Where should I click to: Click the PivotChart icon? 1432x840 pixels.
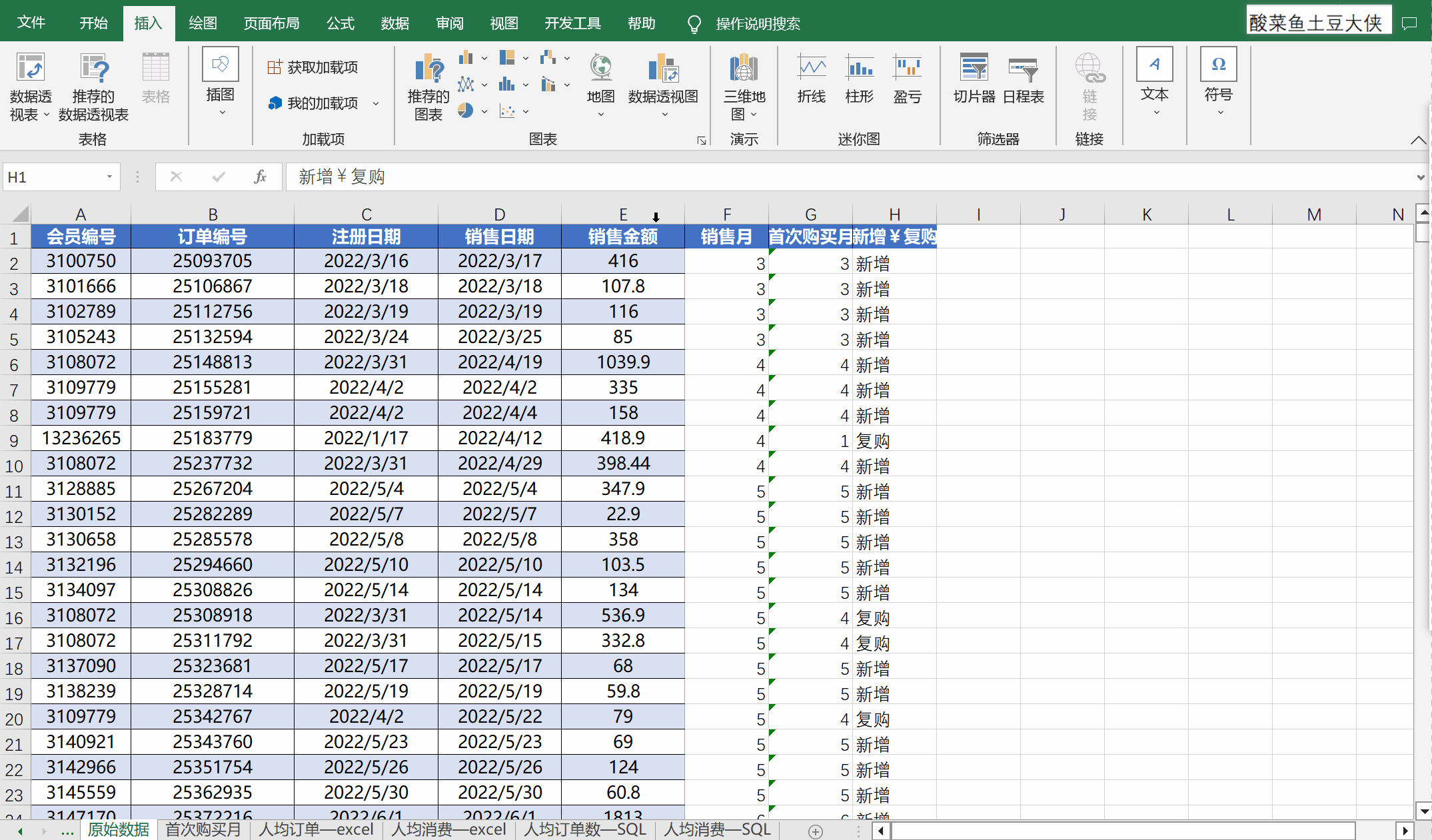click(662, 69)
